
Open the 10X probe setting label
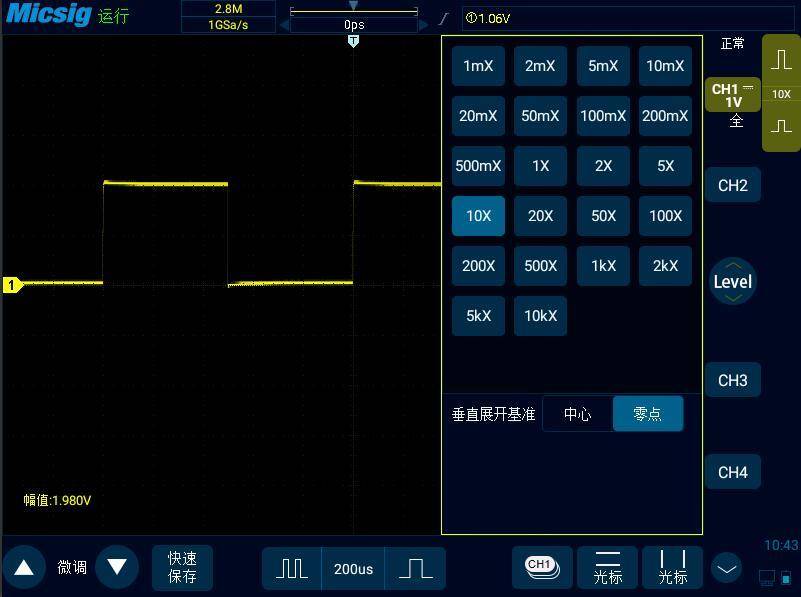click(x=781, y=94)
